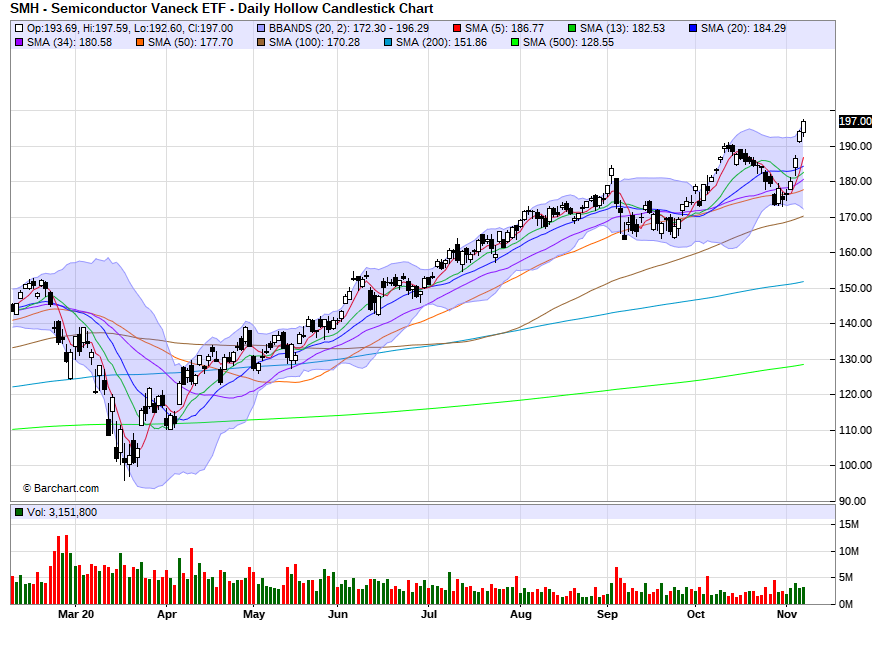Click the 100.00 price axis label
The height and width of the screenshot is (645, 877).
[855, 465]
